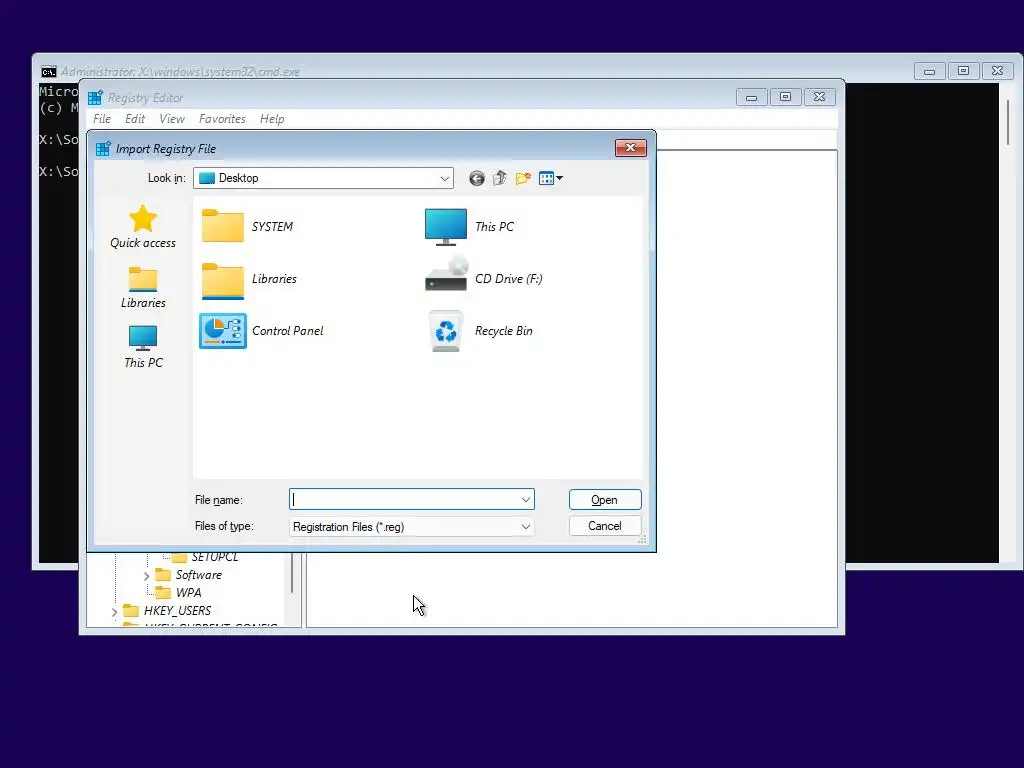This screenshot has width=1024, height=768.
Task: Open Registry Editor Favorites menu
Action: 222,119
